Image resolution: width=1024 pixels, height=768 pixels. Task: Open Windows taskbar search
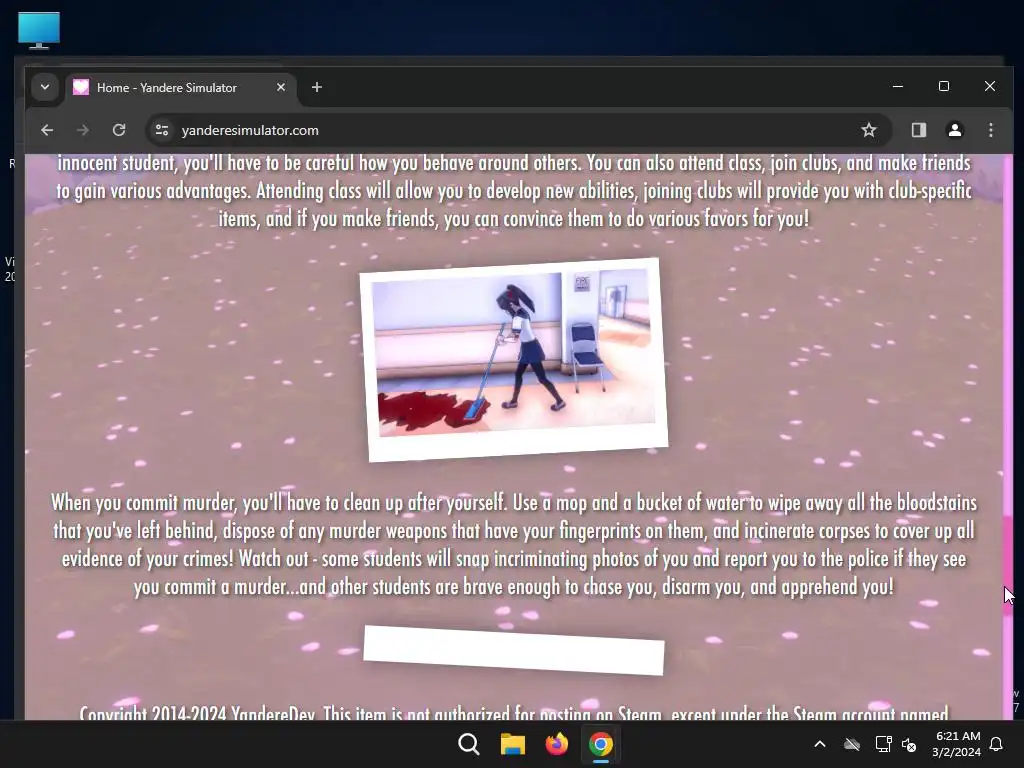click(468, 744)
